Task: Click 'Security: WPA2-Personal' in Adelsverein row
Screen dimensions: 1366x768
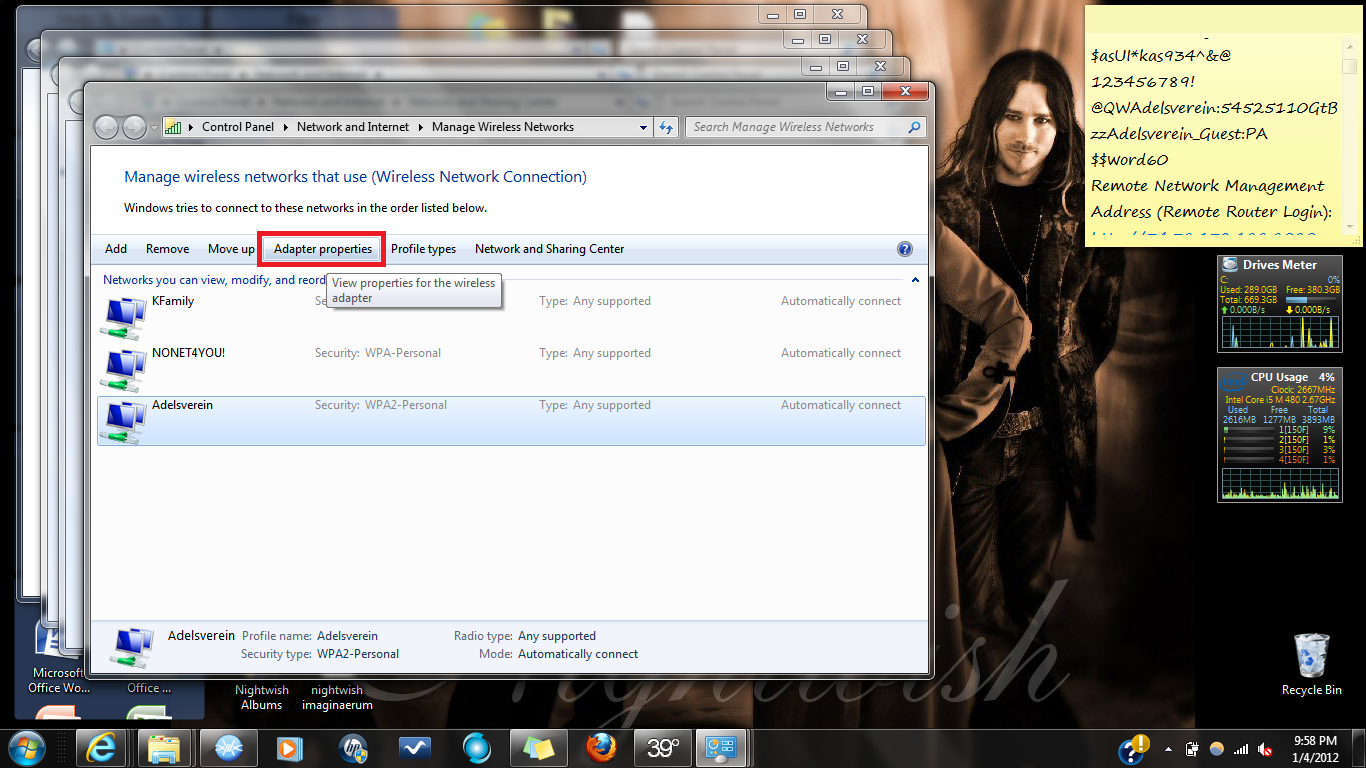Action: (x=381, y=405)
